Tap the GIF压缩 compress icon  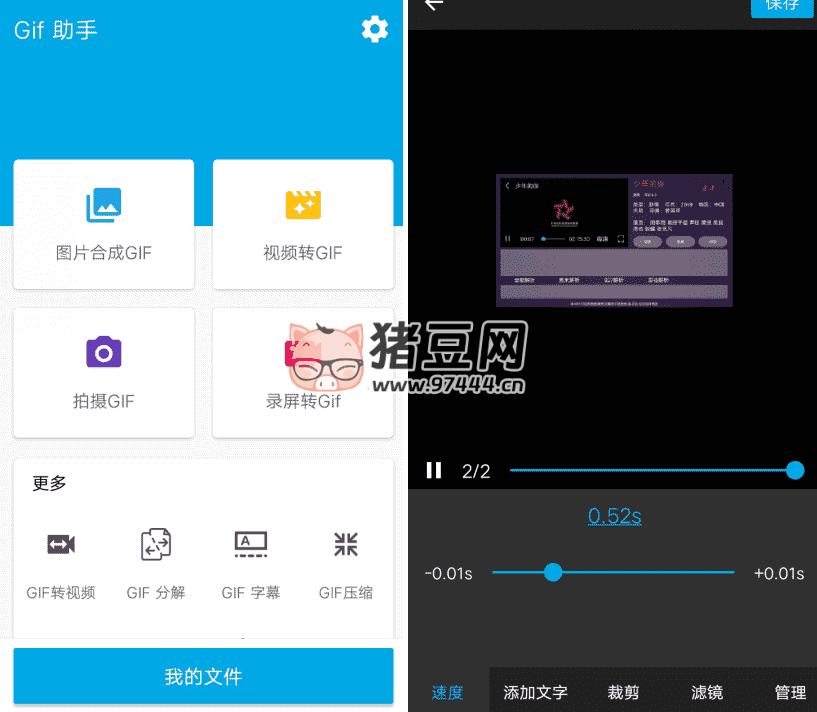pyautogui.click(x=346, y=545)
